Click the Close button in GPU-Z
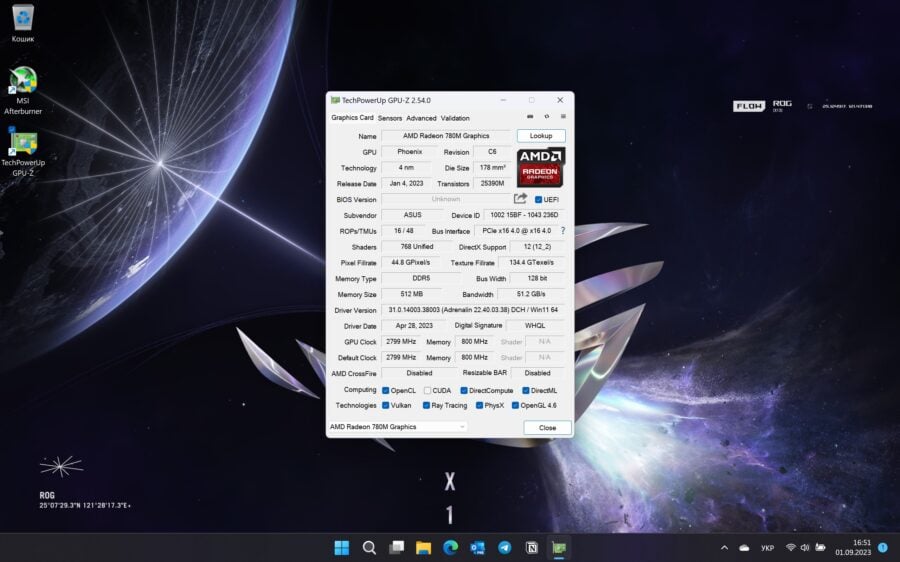The width and height of the screenshot is (900, 562). 547,428
